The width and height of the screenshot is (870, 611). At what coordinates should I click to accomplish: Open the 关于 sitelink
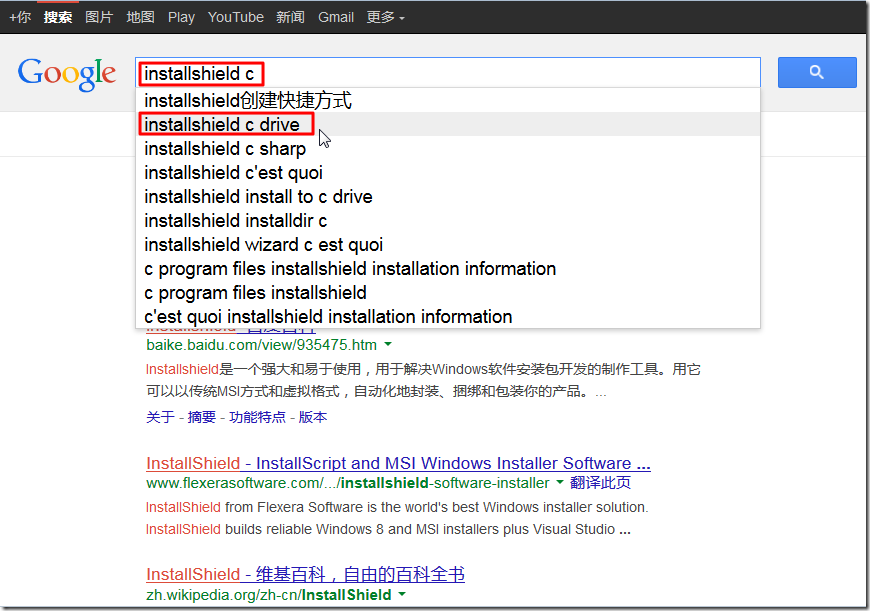pyautogui.click(x=160, y=417)
